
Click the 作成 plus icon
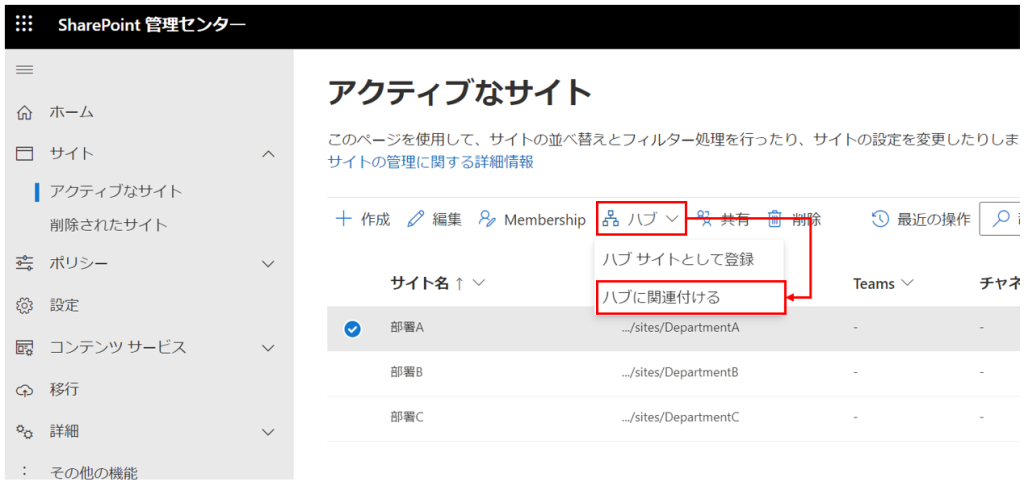click(x=343, y=219)
